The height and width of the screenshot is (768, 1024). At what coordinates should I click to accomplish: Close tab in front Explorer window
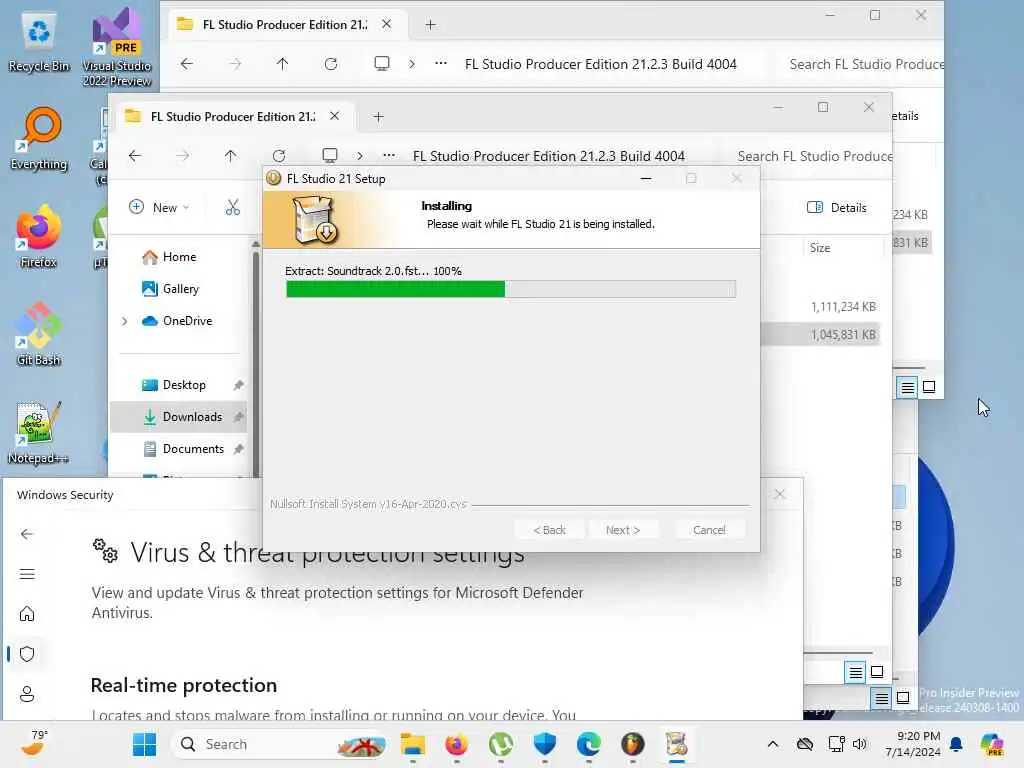click(334, 116)
